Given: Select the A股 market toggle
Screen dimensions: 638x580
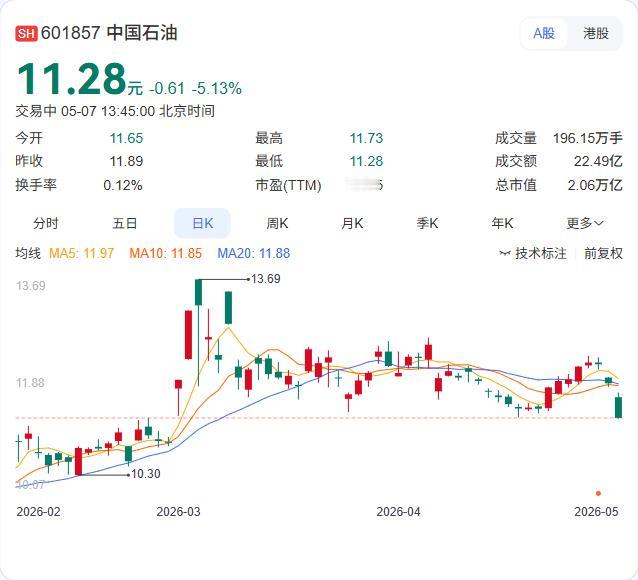Looking at the screenshot, I should pyautogui.click(x=544, y=33).
